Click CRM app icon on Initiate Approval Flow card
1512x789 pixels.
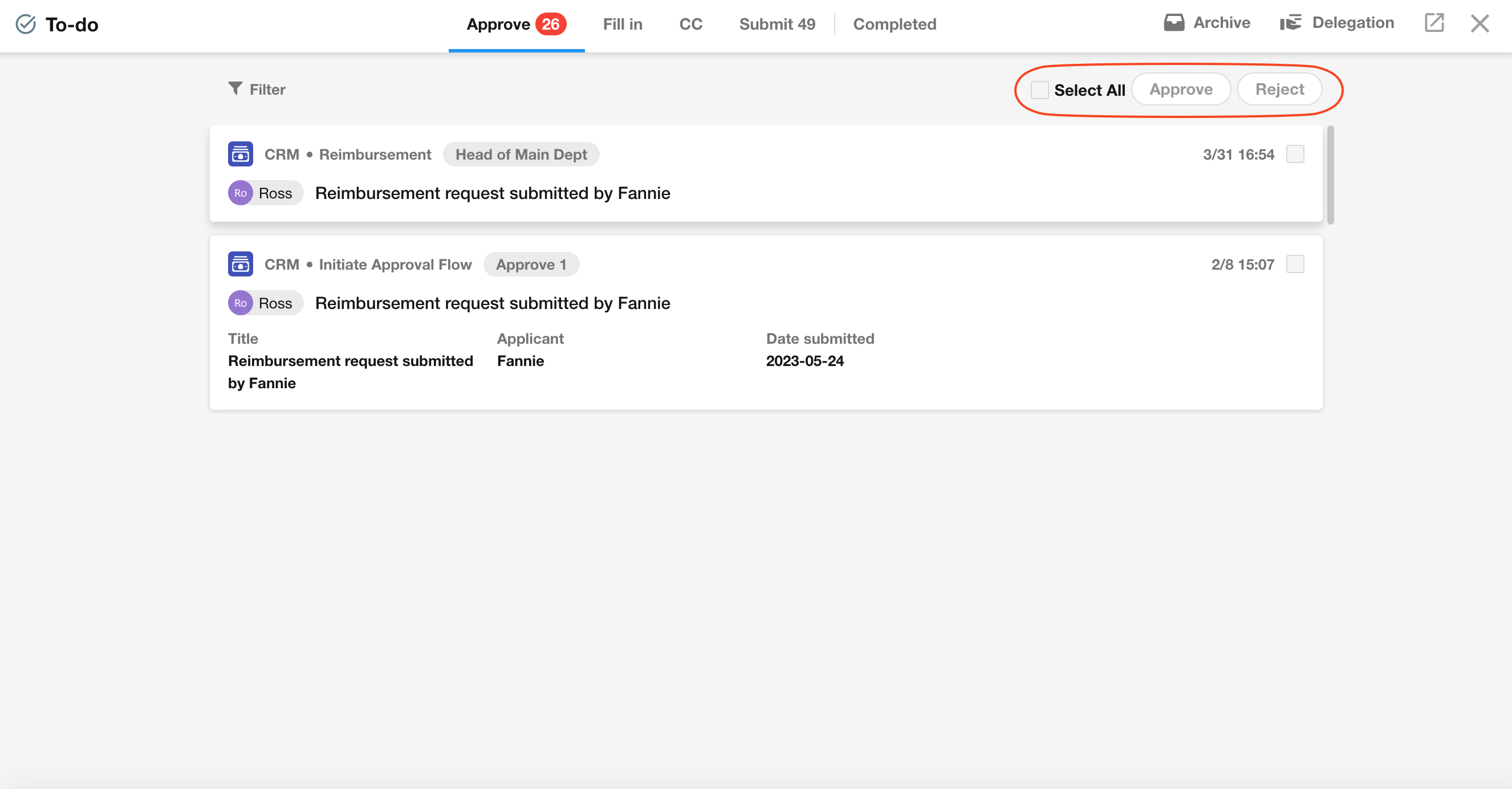click(x=241, y=264)
